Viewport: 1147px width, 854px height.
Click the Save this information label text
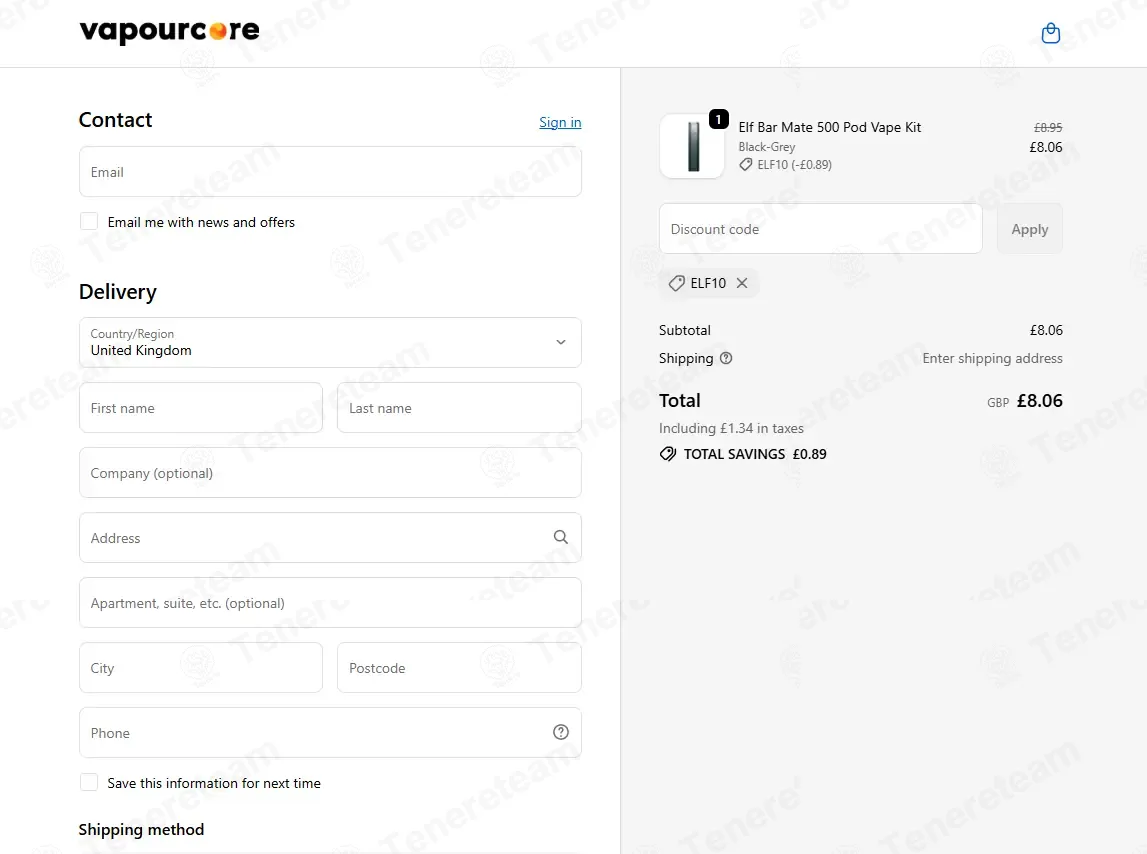[214, 783]
